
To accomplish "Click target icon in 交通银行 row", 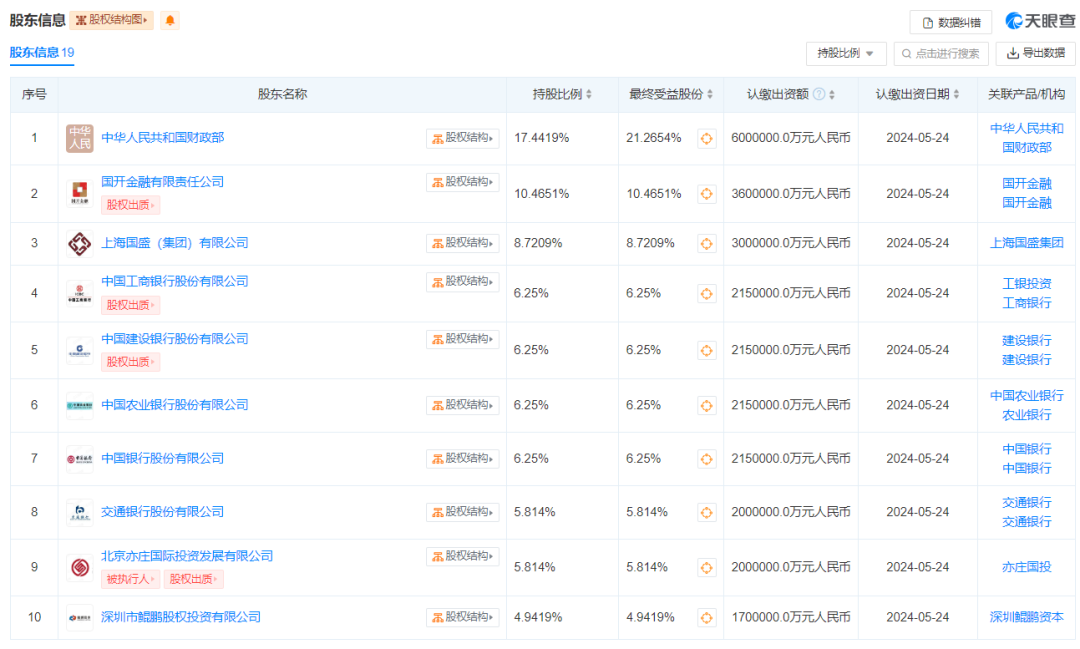I will pos(706,513).
